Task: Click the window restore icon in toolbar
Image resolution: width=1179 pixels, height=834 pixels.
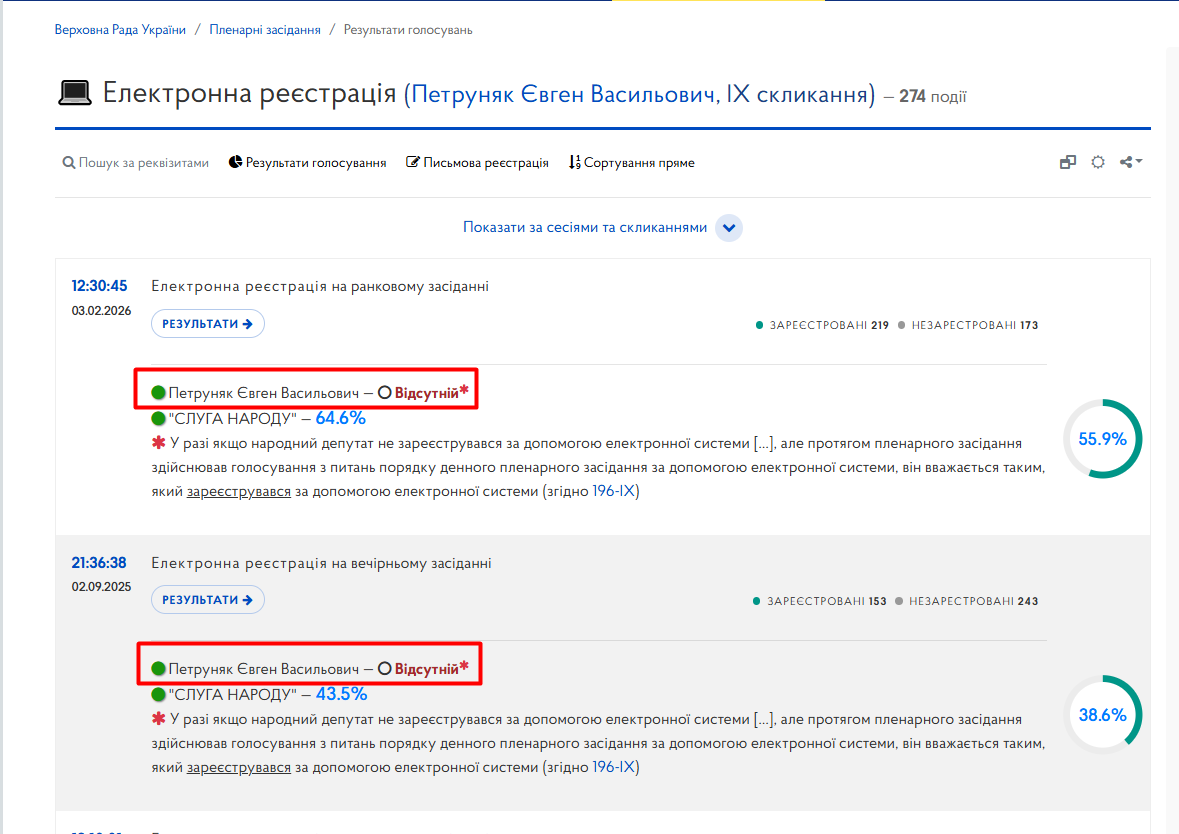Action: pos(1068,162)
